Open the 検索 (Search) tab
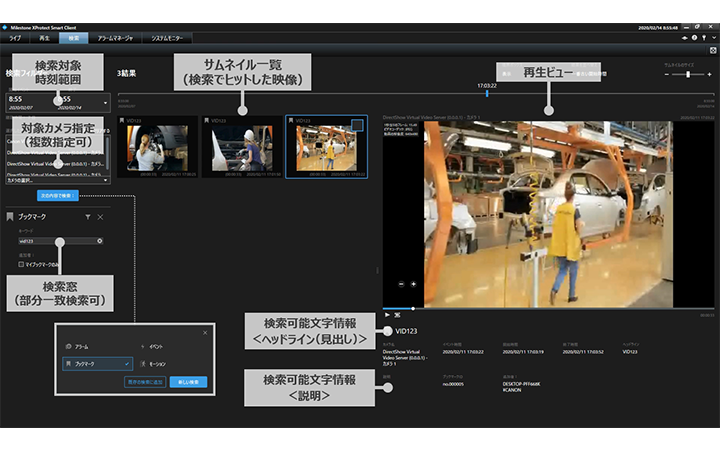This screenshot has width=720, height=450. [x=73, y=37]
